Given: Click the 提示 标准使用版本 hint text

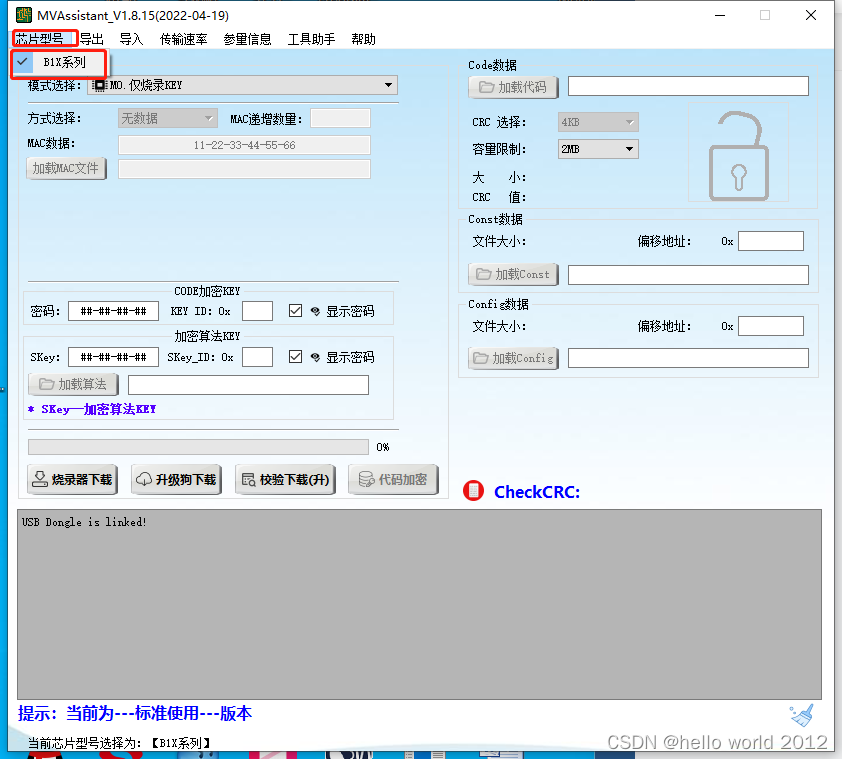Looking at the screenshot, I should coord(135,713).
